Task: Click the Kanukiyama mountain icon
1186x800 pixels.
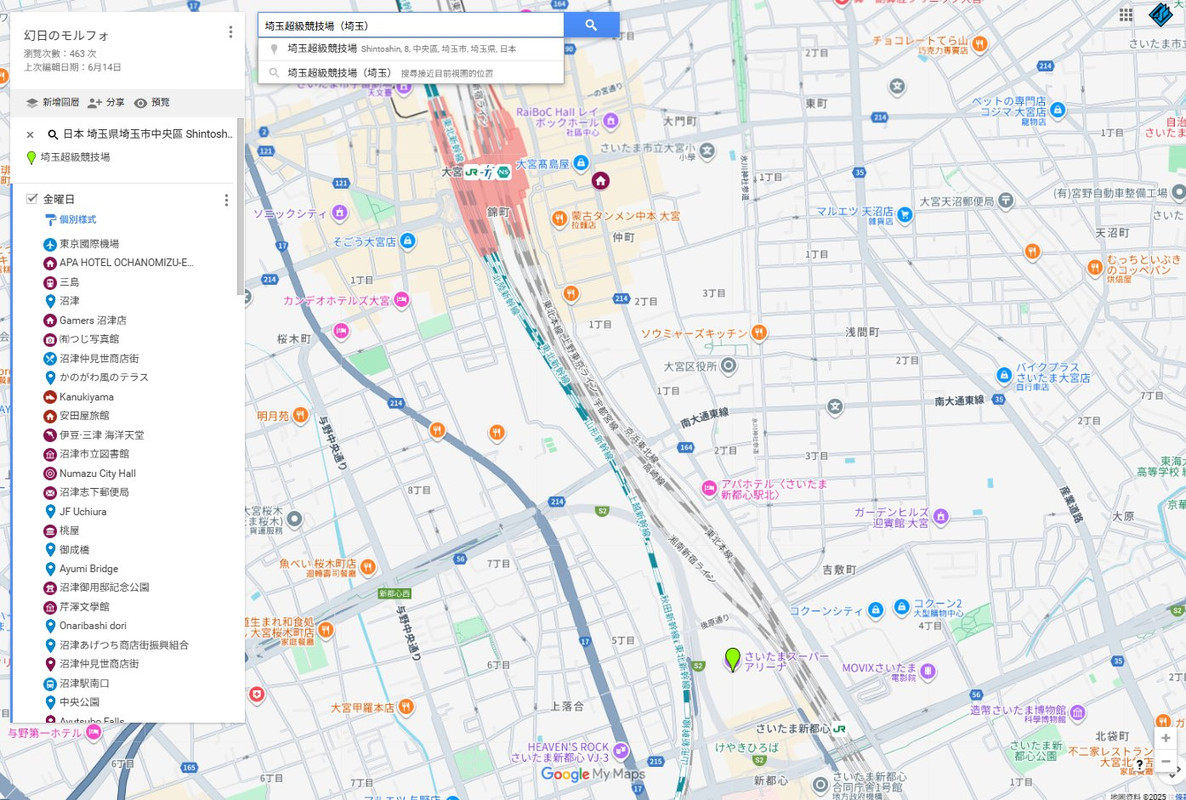Action: (x=50, y=397)
